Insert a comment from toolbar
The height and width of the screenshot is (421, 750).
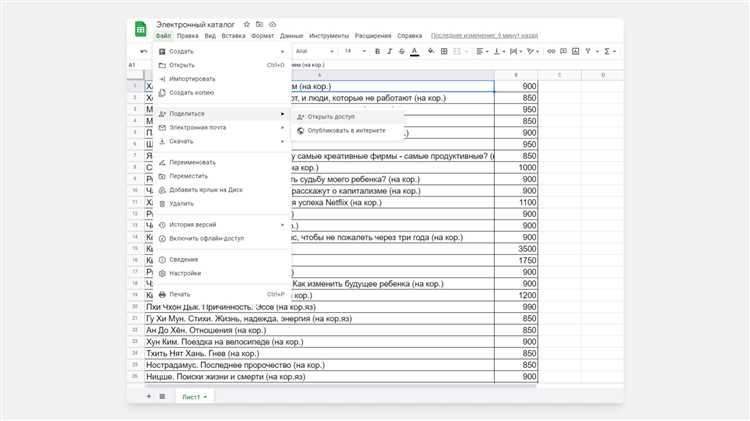pyautogui.click(x=563, y=51)
